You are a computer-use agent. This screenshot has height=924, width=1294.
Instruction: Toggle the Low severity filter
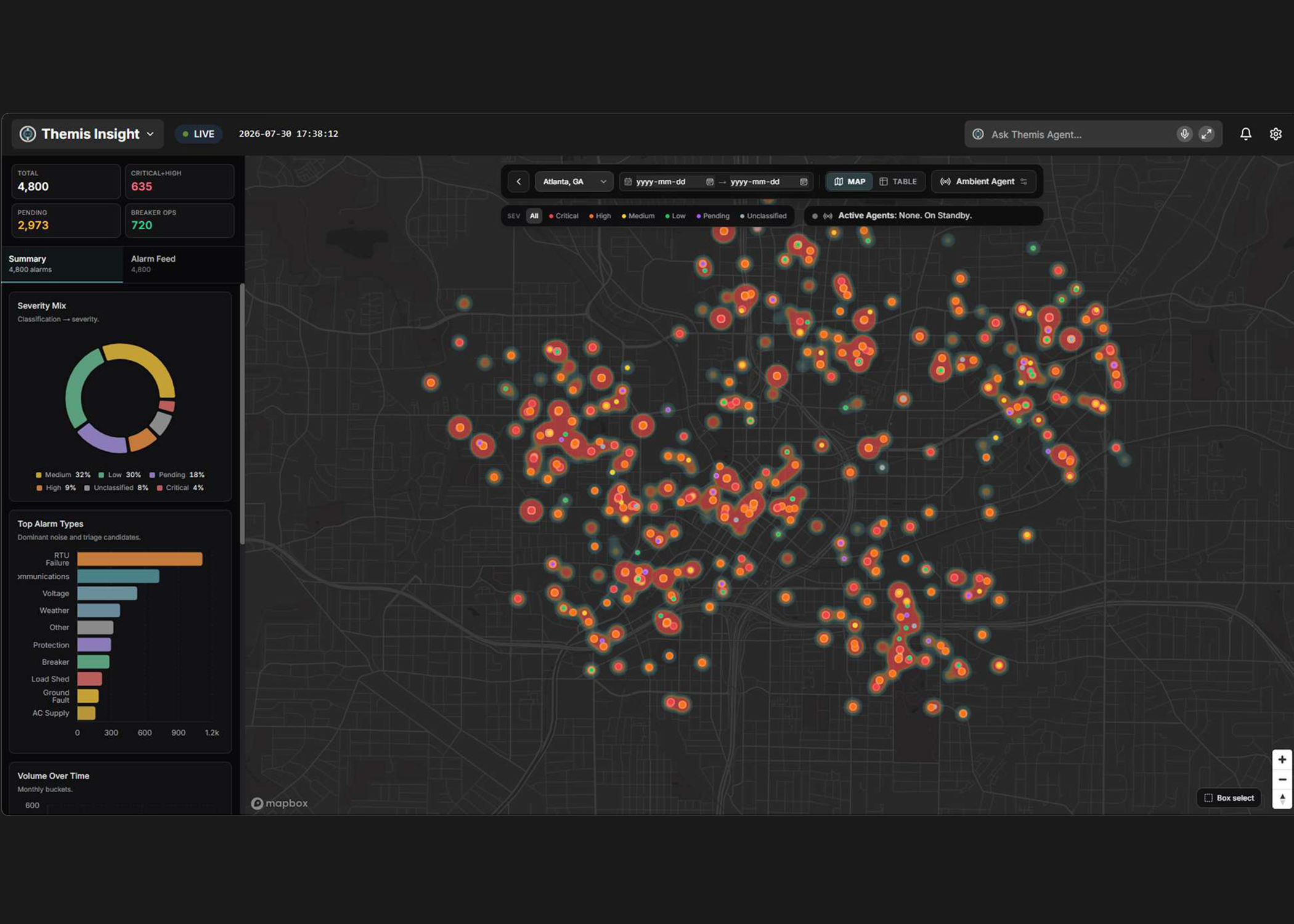[675, 216]
